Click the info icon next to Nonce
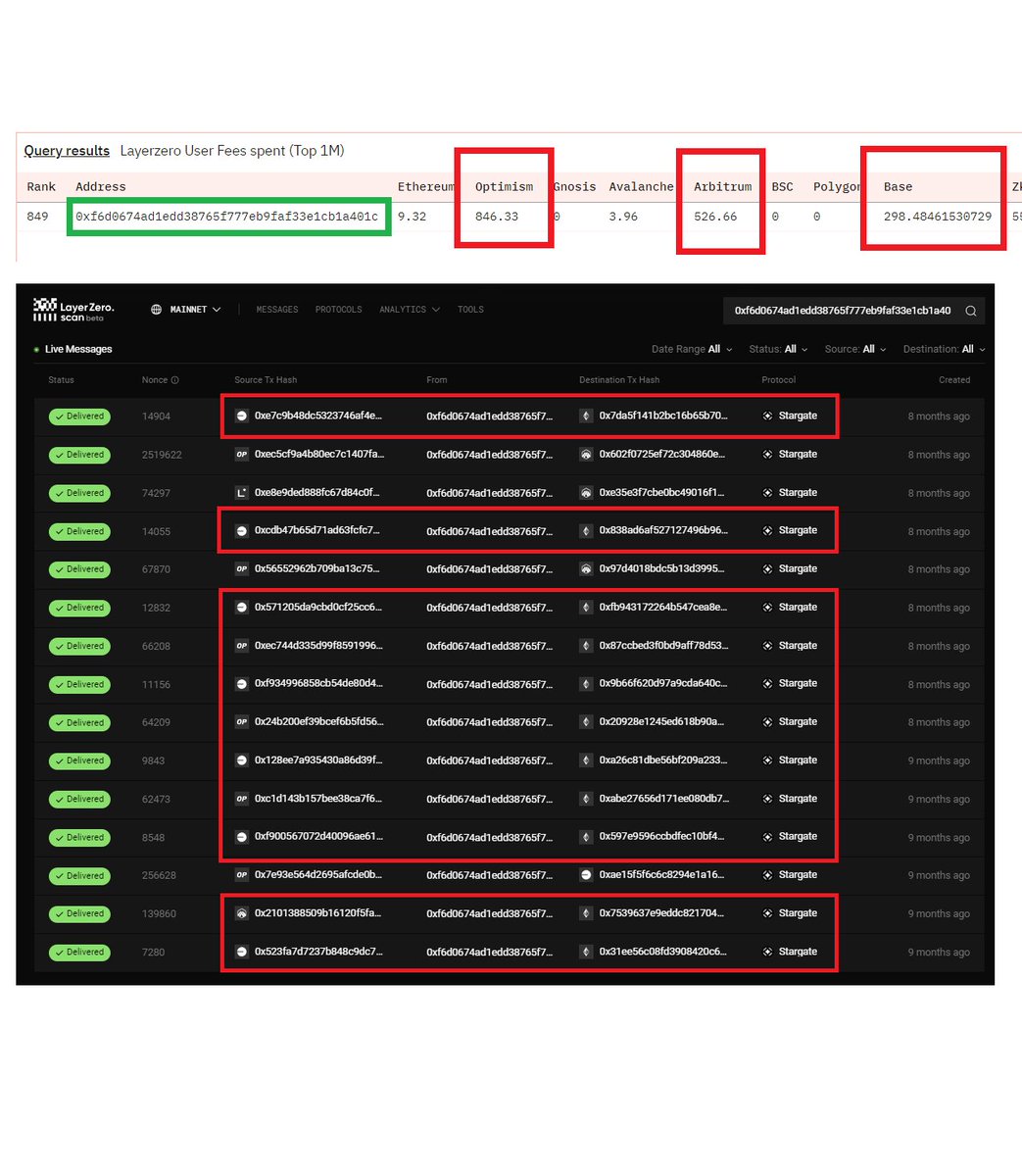The image size is (1022, 1176). pyautogui.click(x=175, y=380)
